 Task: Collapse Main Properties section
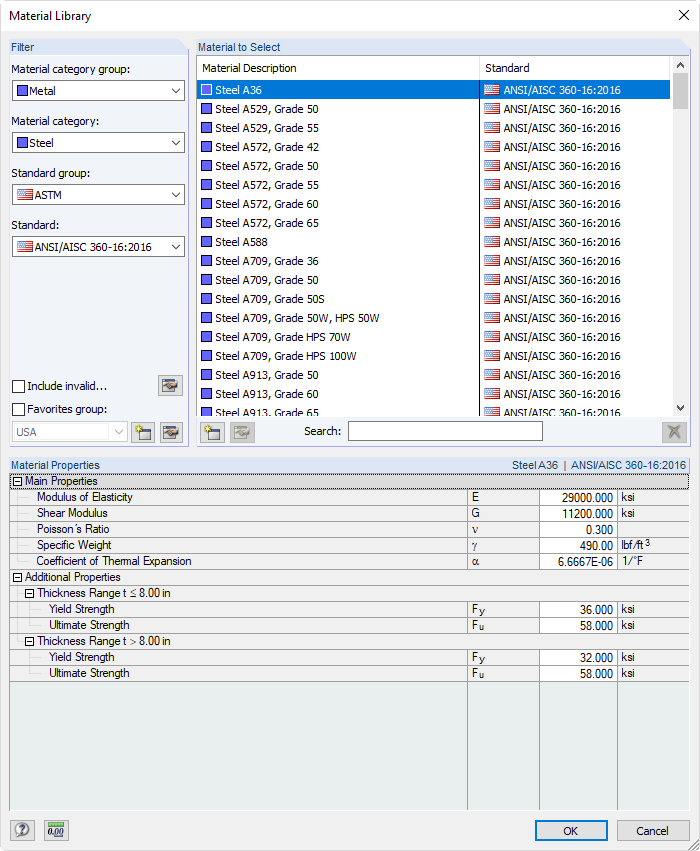pyautogui.click(x=17, y=481)
